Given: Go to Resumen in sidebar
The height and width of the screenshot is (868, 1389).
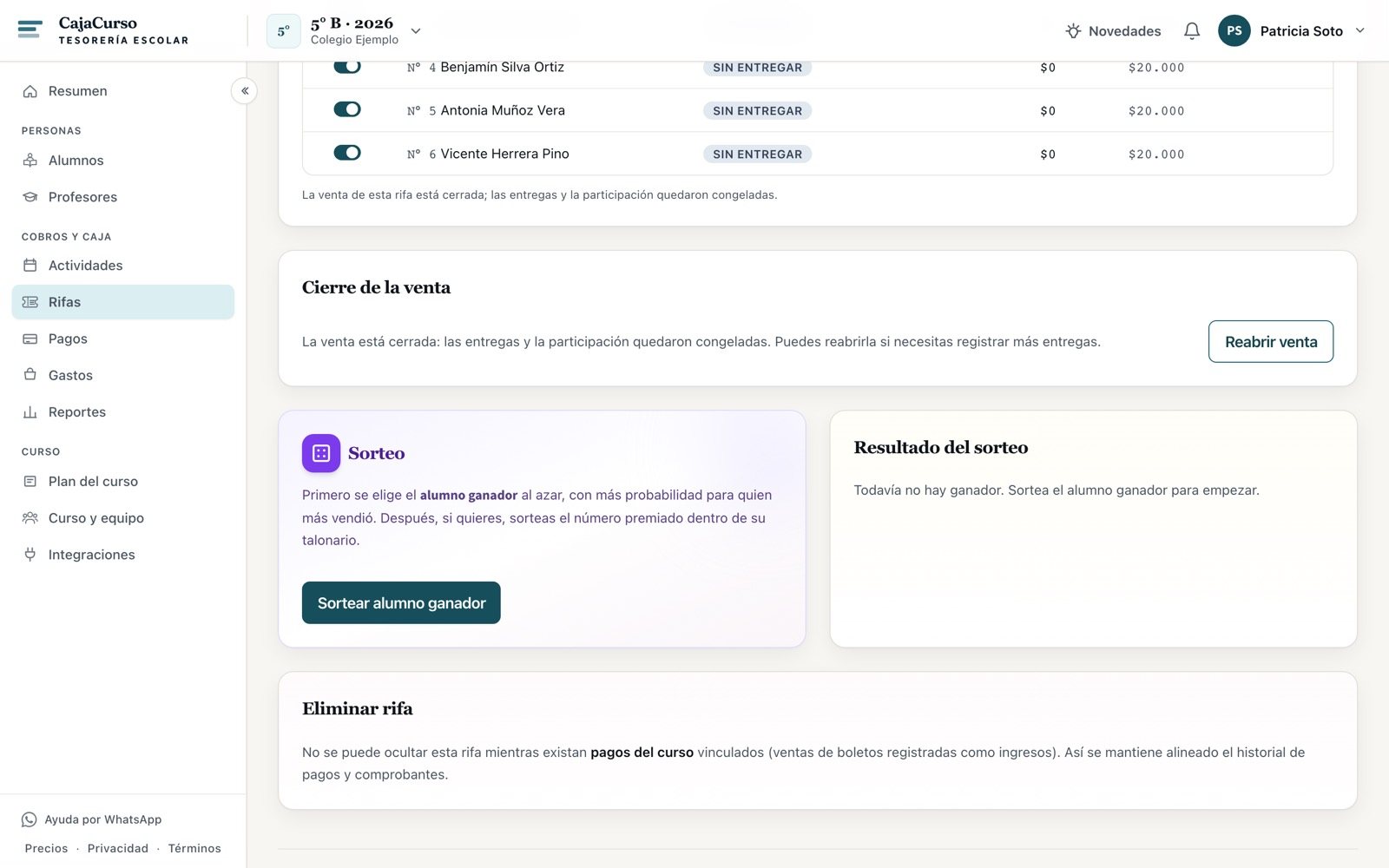Looking at the screenshot, I should point(123,91).
